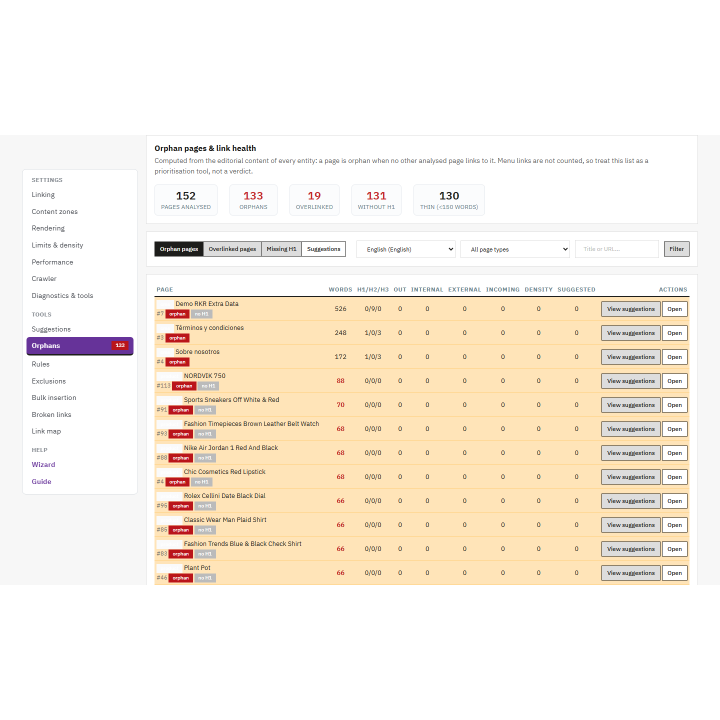This screenshot has height=720, width=720.
Task: Click the 131 Without H1 stat card
Action: click(377, 200)
